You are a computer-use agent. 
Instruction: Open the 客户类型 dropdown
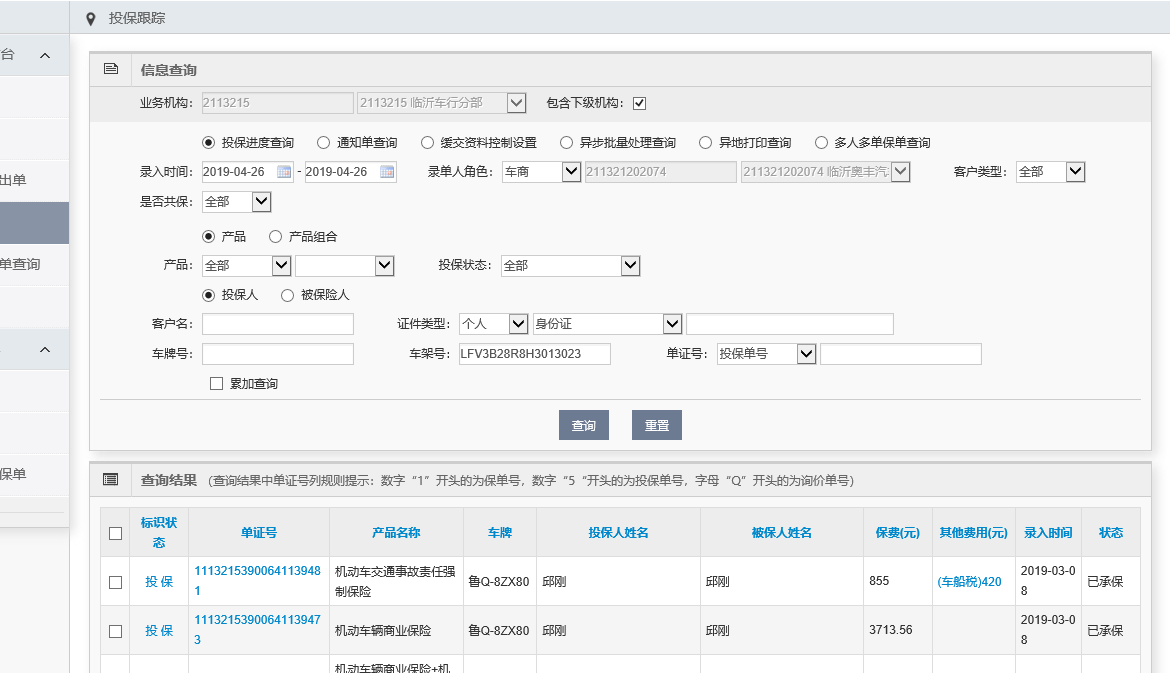tap(1075, 172)
